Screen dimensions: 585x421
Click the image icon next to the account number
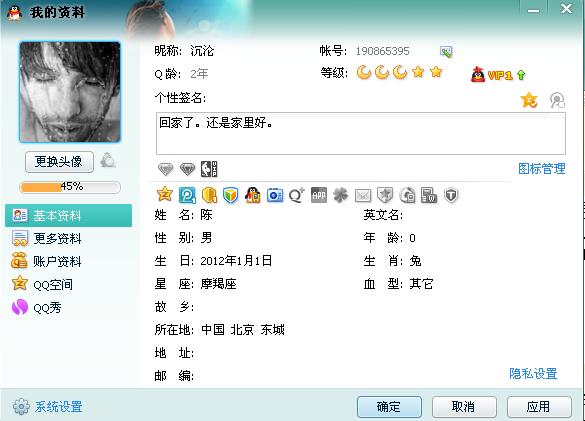(446, 52)
